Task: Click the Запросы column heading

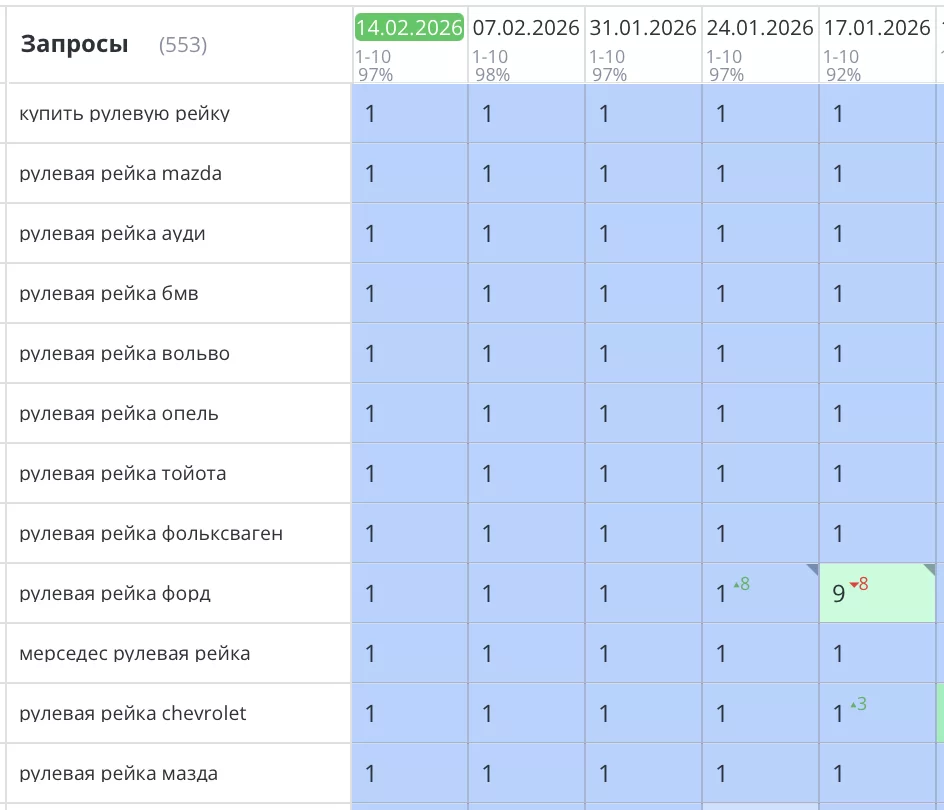Action: click(x=75, y=44)
